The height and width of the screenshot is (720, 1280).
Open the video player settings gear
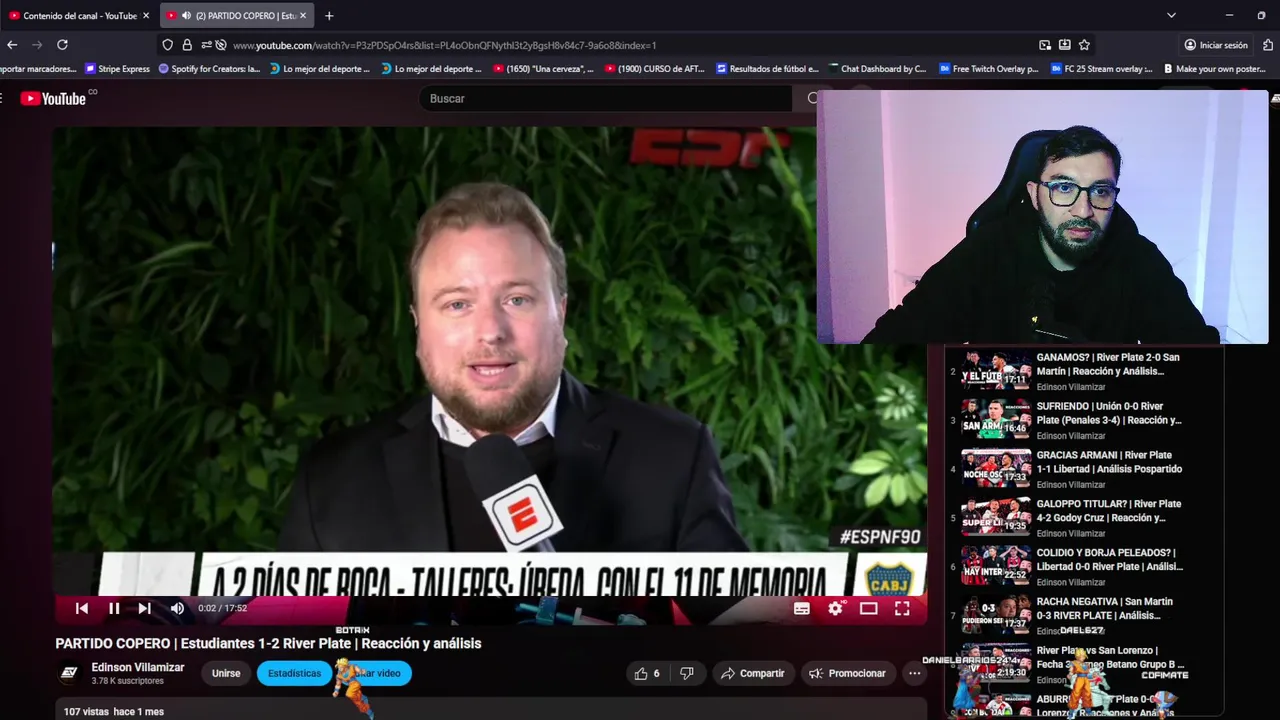(x=836, y=608)
